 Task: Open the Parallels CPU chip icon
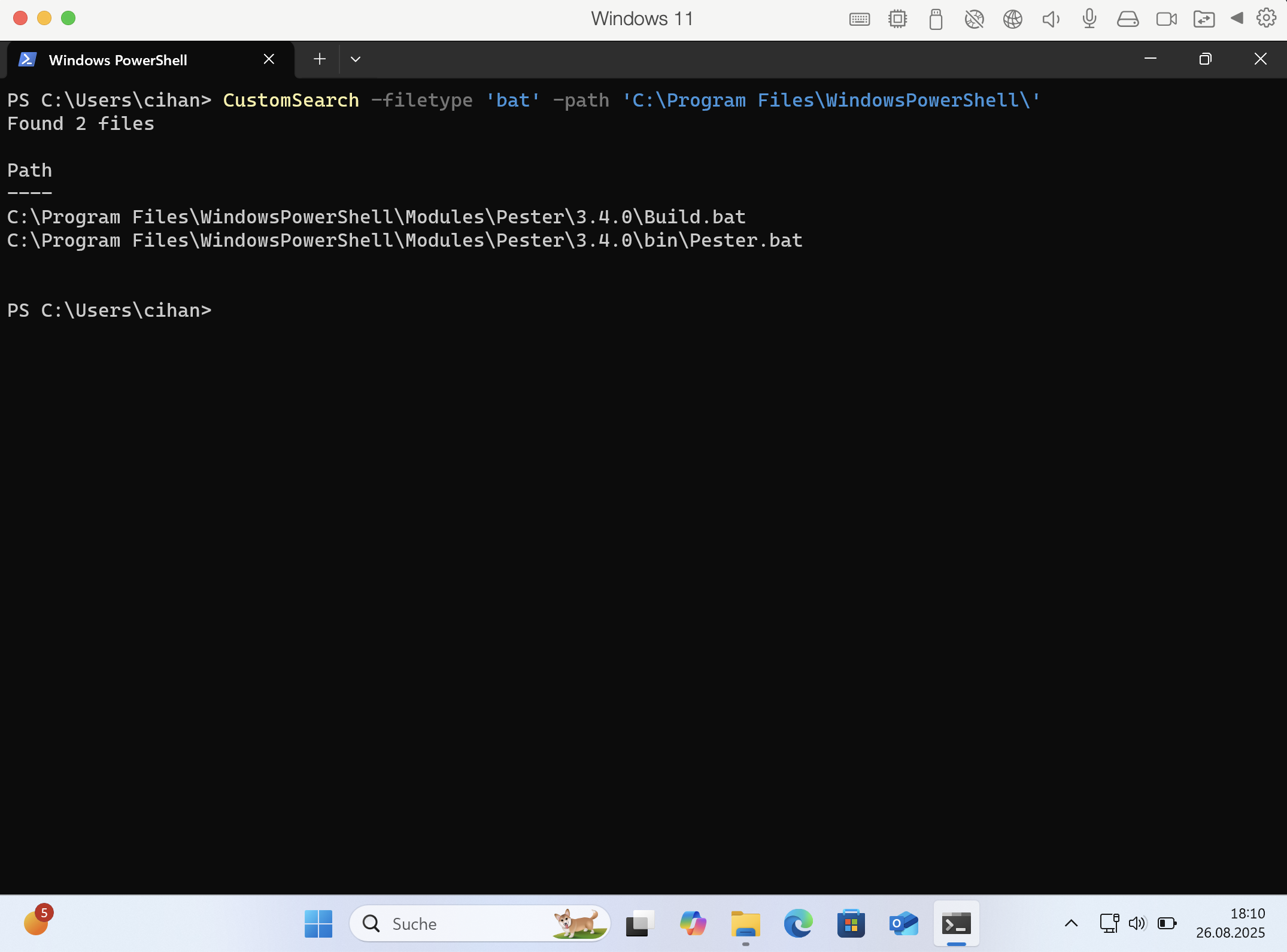pos(897,19)
